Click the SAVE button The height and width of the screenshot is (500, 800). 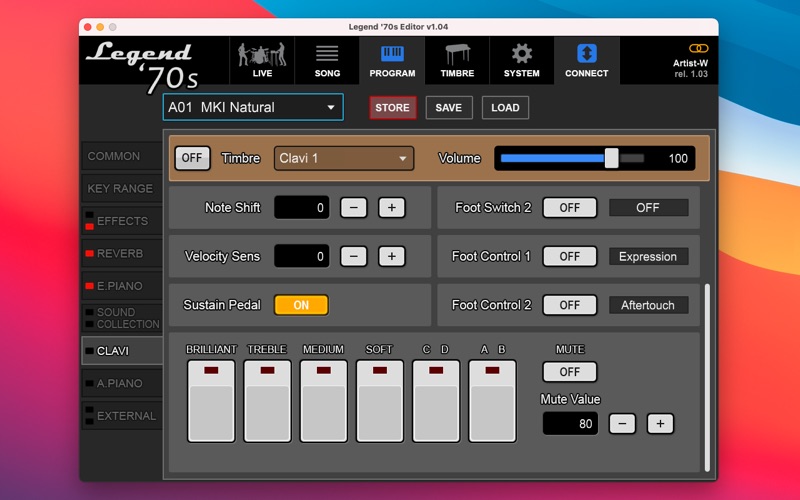[448, 108]
